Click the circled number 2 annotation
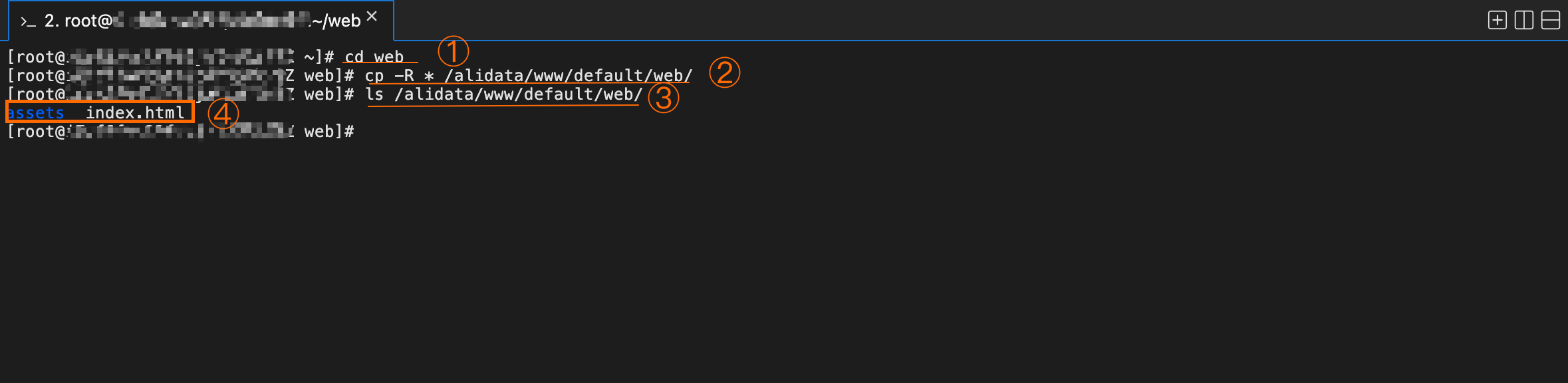This screenshot has width=1568, height=383. coord(724,72)
